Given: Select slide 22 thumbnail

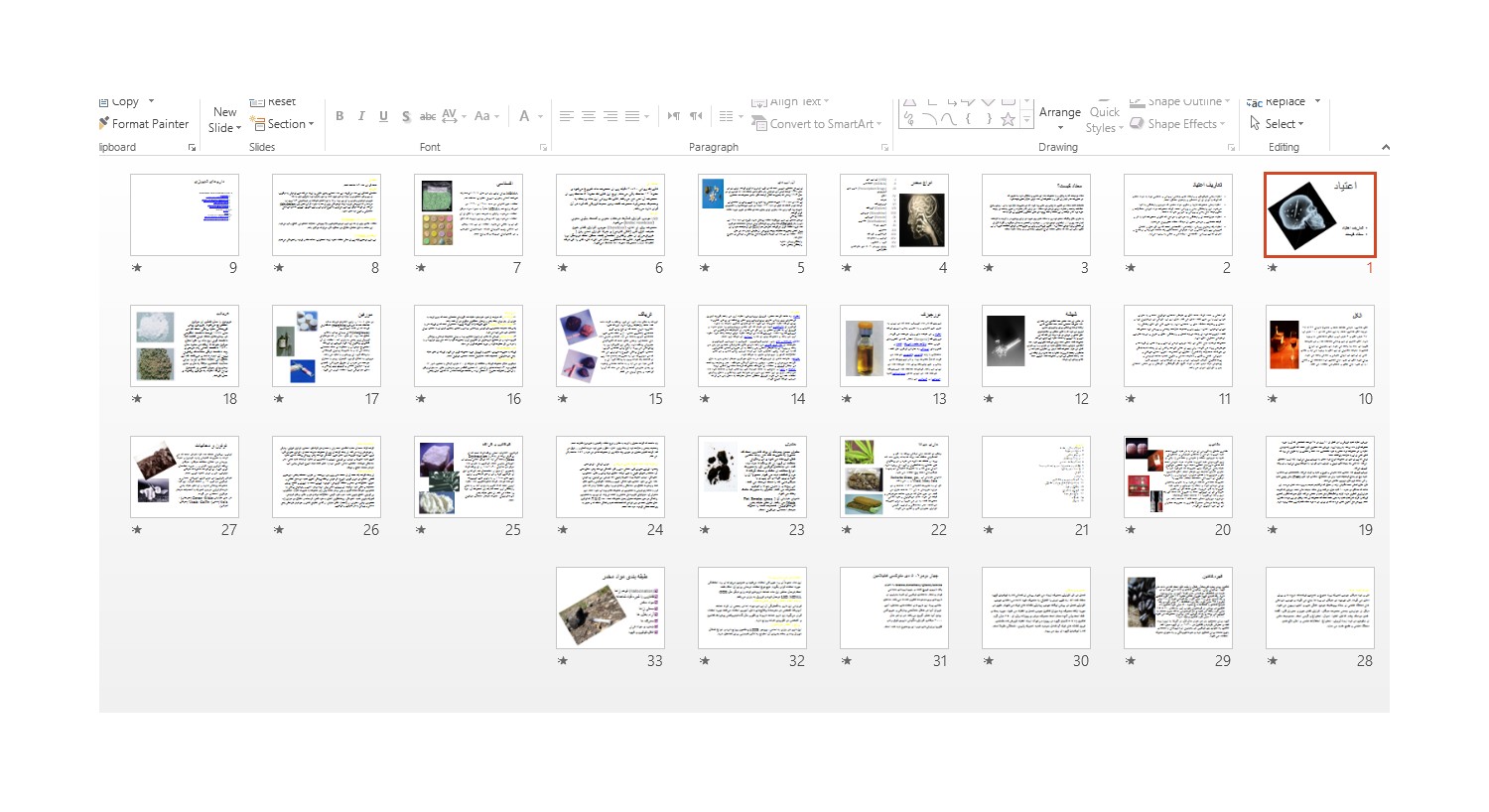Looking at the screenshot, I should pos(894,476).
